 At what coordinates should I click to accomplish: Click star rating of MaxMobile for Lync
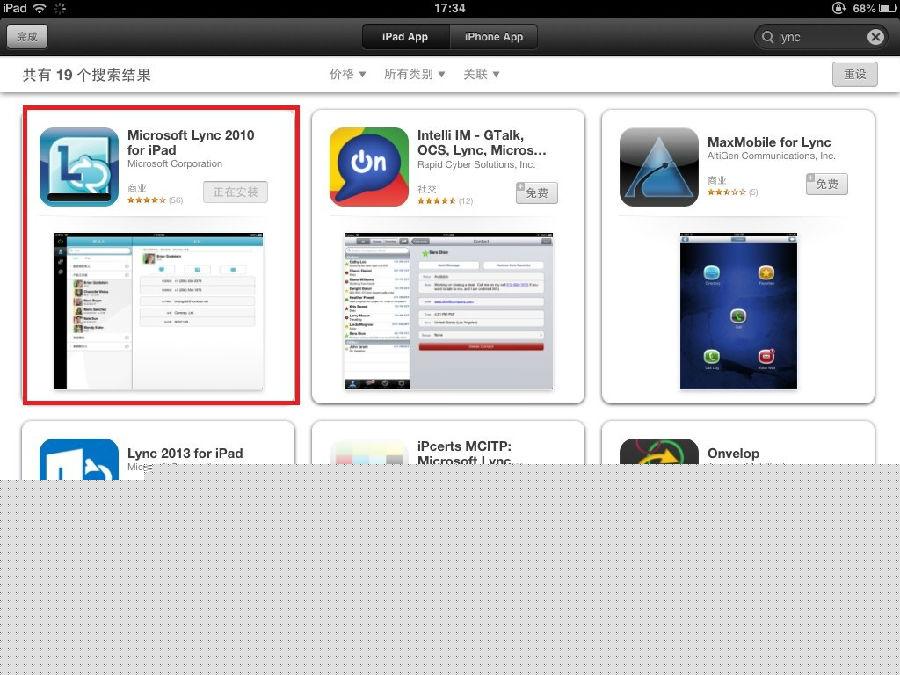727,192
